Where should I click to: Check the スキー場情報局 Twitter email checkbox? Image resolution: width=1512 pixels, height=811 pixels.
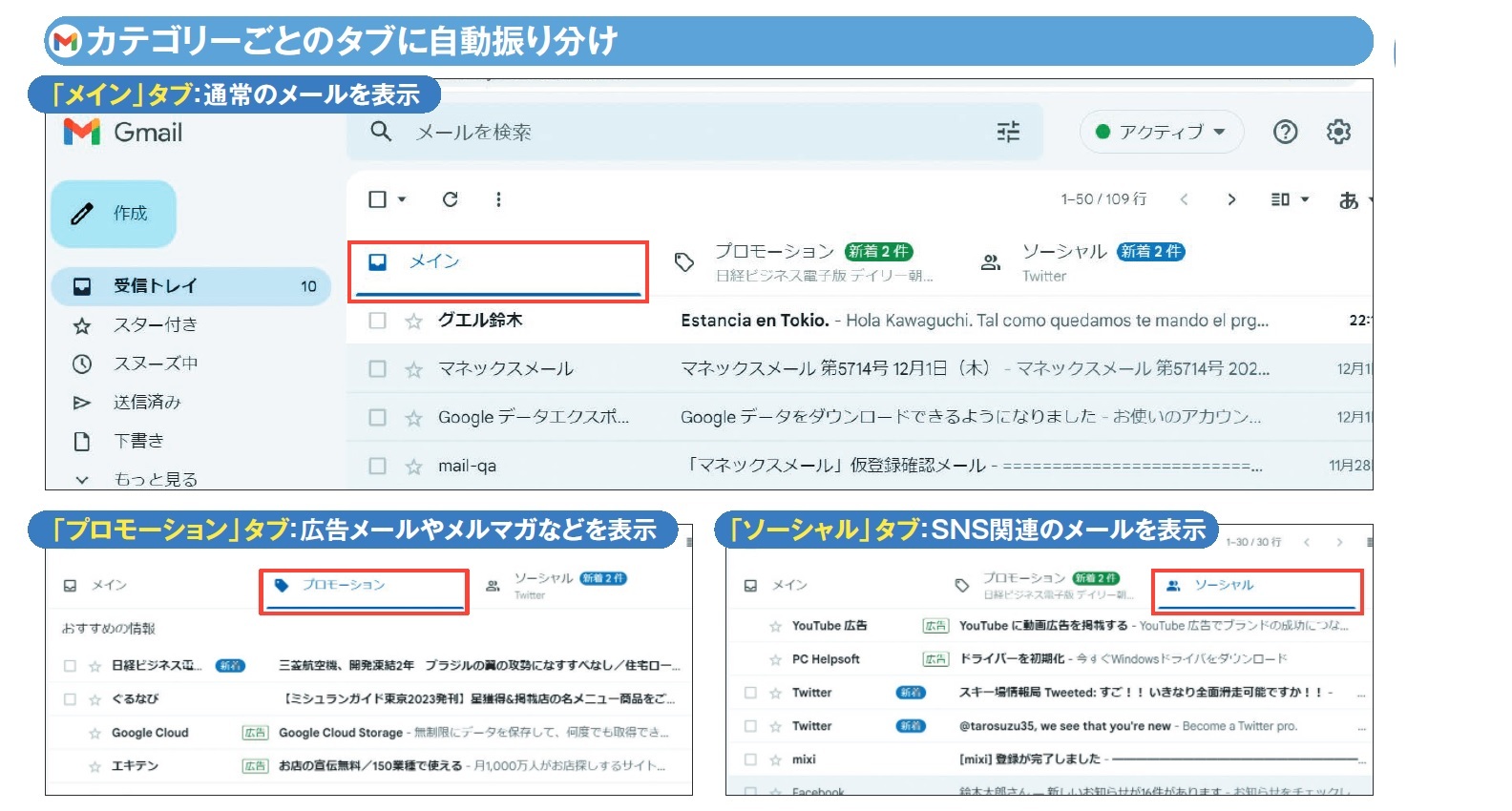click(x=750, y=694)
